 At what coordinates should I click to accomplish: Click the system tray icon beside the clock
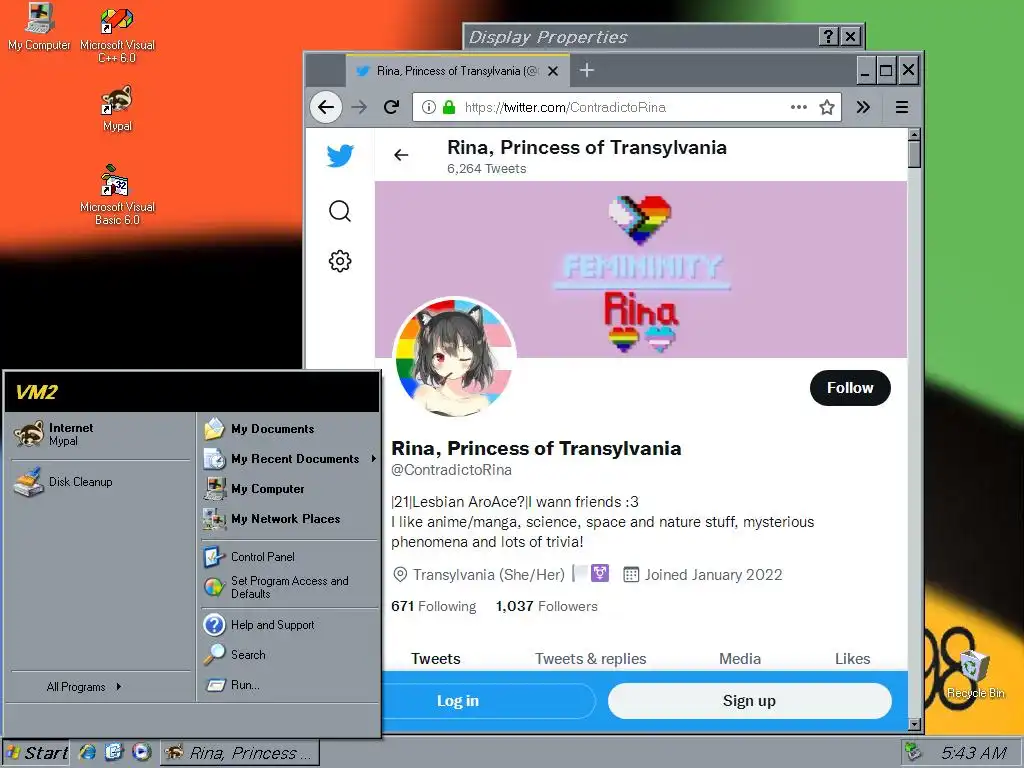[914, 752]
